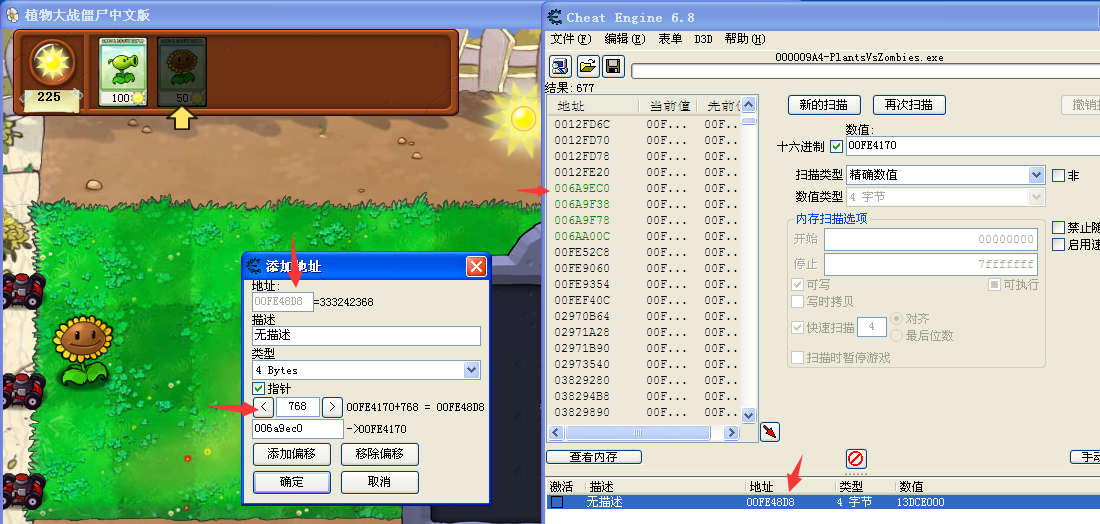Click the base address field 006a9ec0

click(x=297, y=429)
